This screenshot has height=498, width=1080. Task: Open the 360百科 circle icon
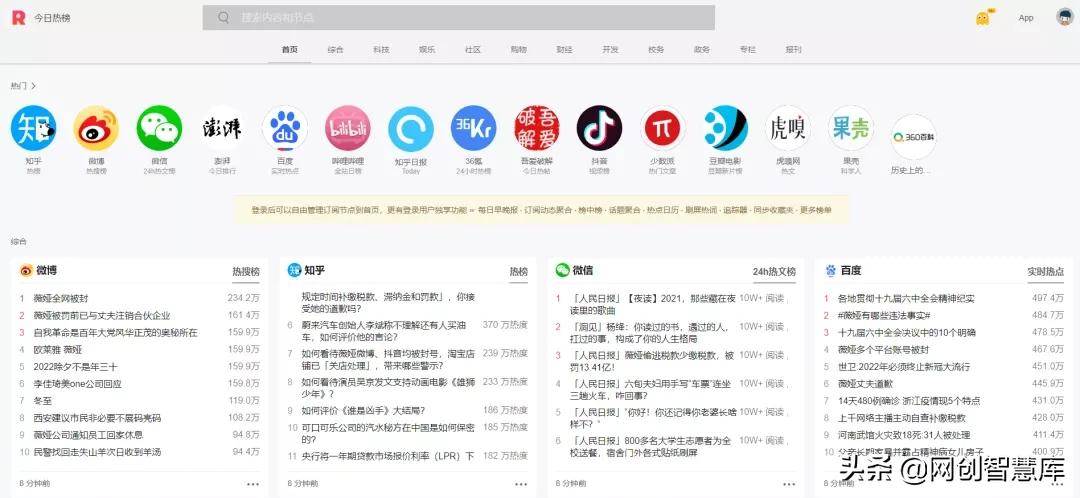pyautogui.click(x=914, y=137)
